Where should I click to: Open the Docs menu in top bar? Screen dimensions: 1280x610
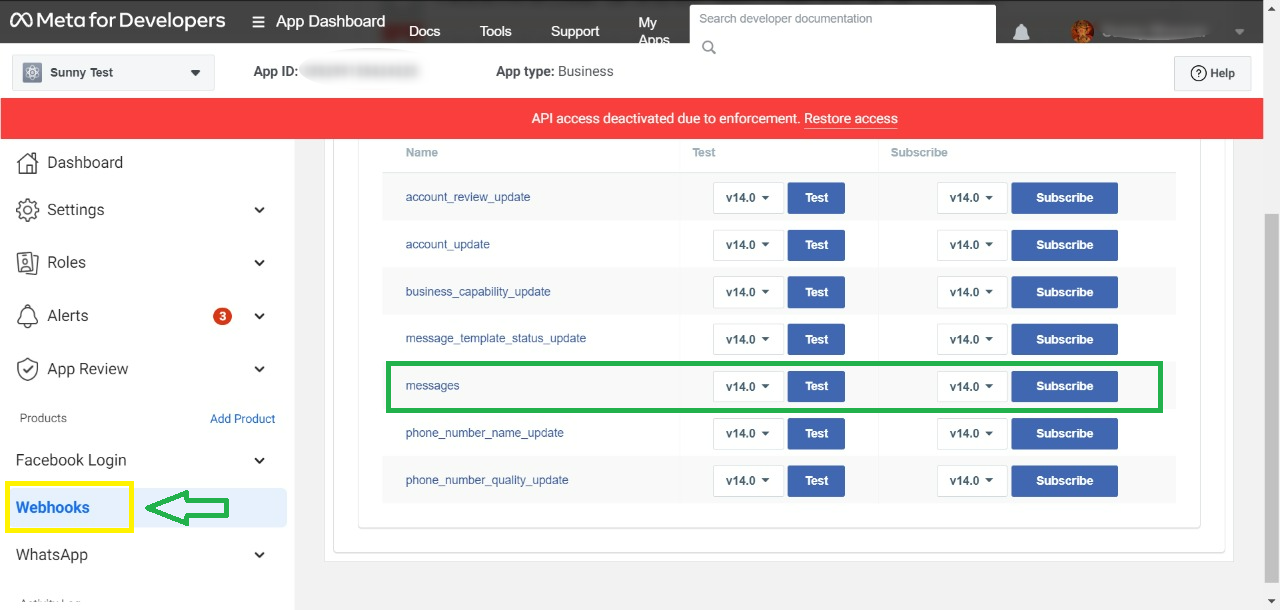point(424,31)
